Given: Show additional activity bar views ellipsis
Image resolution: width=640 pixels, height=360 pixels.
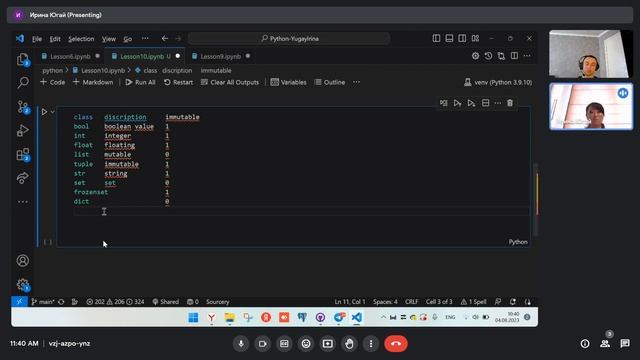Looking at the screenshot, I should click(23, 202).
